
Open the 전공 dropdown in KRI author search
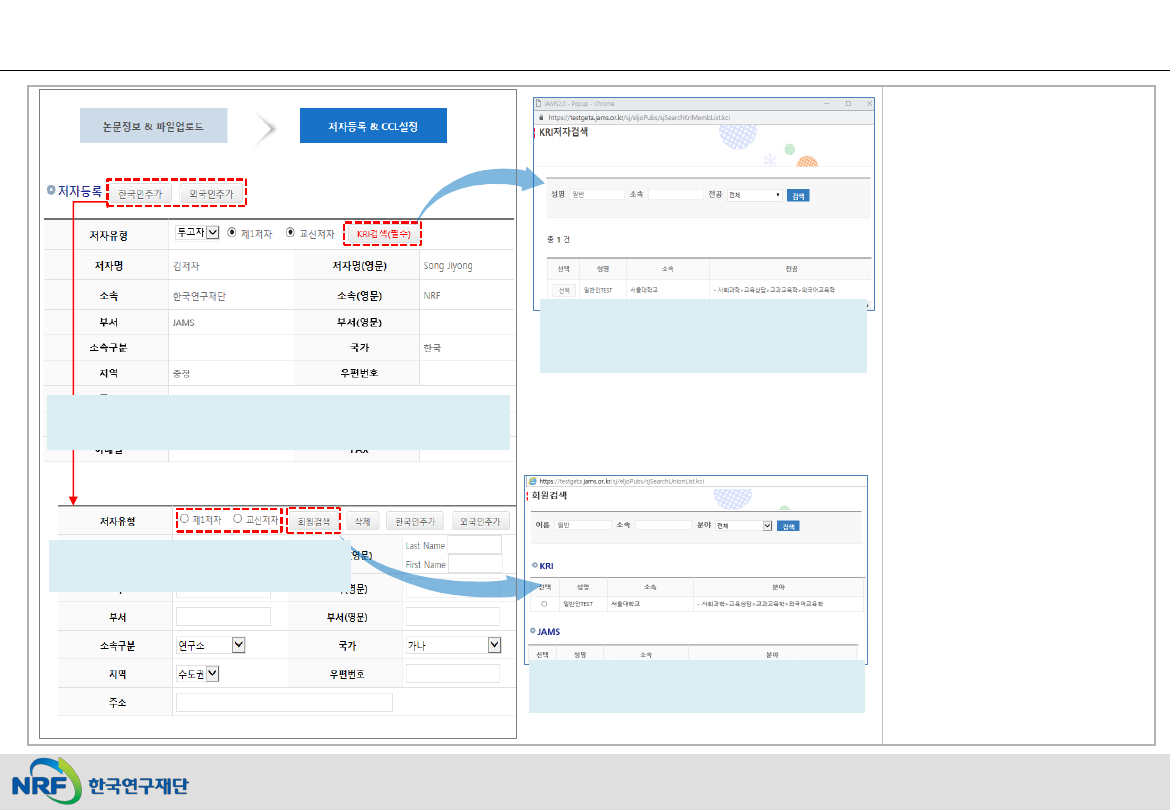coord(754,195)
